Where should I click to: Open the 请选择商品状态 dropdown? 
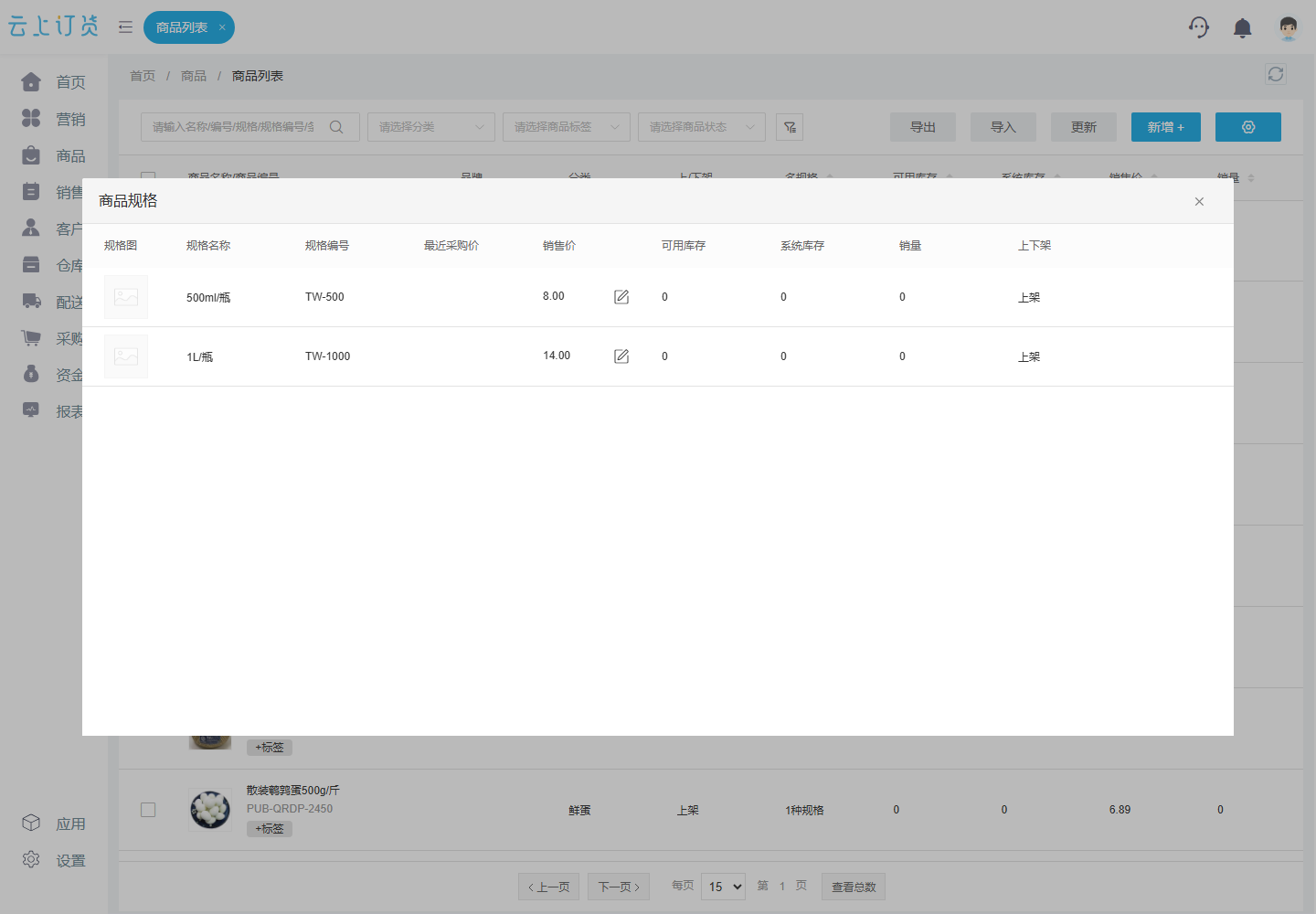pyautogui.click(x=702, y=127)
